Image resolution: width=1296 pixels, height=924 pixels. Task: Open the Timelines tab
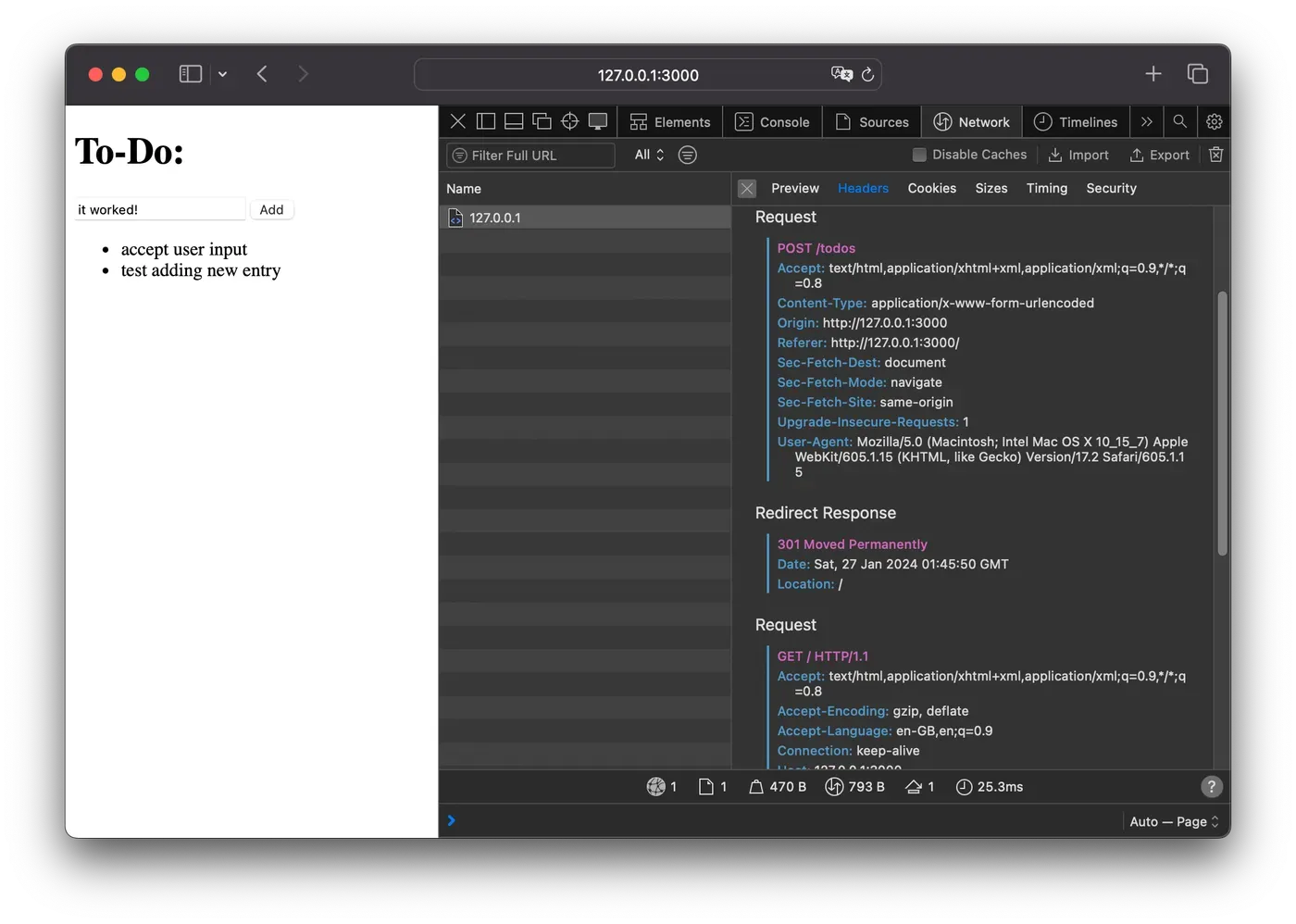coord(1076,122)
